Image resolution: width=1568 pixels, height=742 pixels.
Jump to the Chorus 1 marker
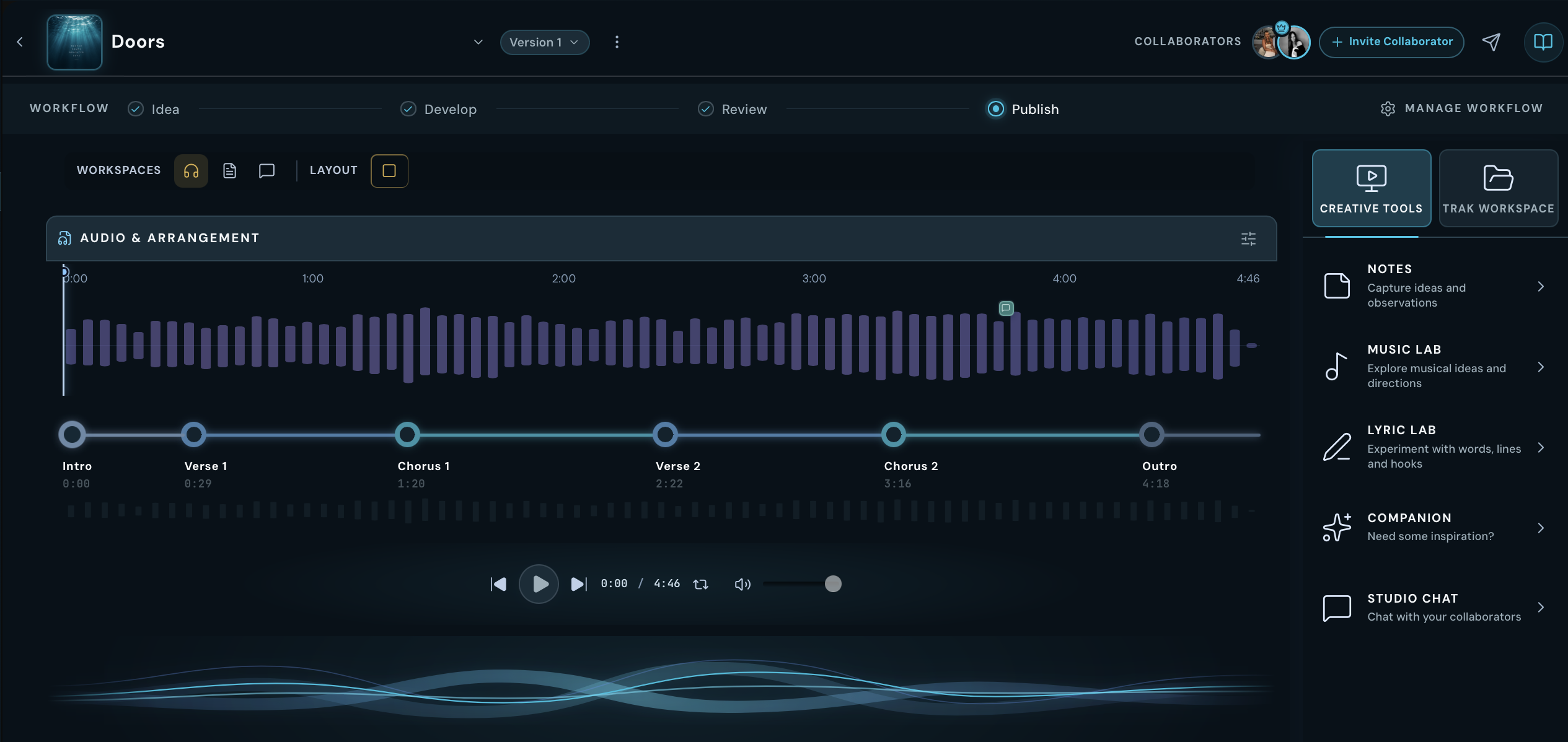pos(407,434)
